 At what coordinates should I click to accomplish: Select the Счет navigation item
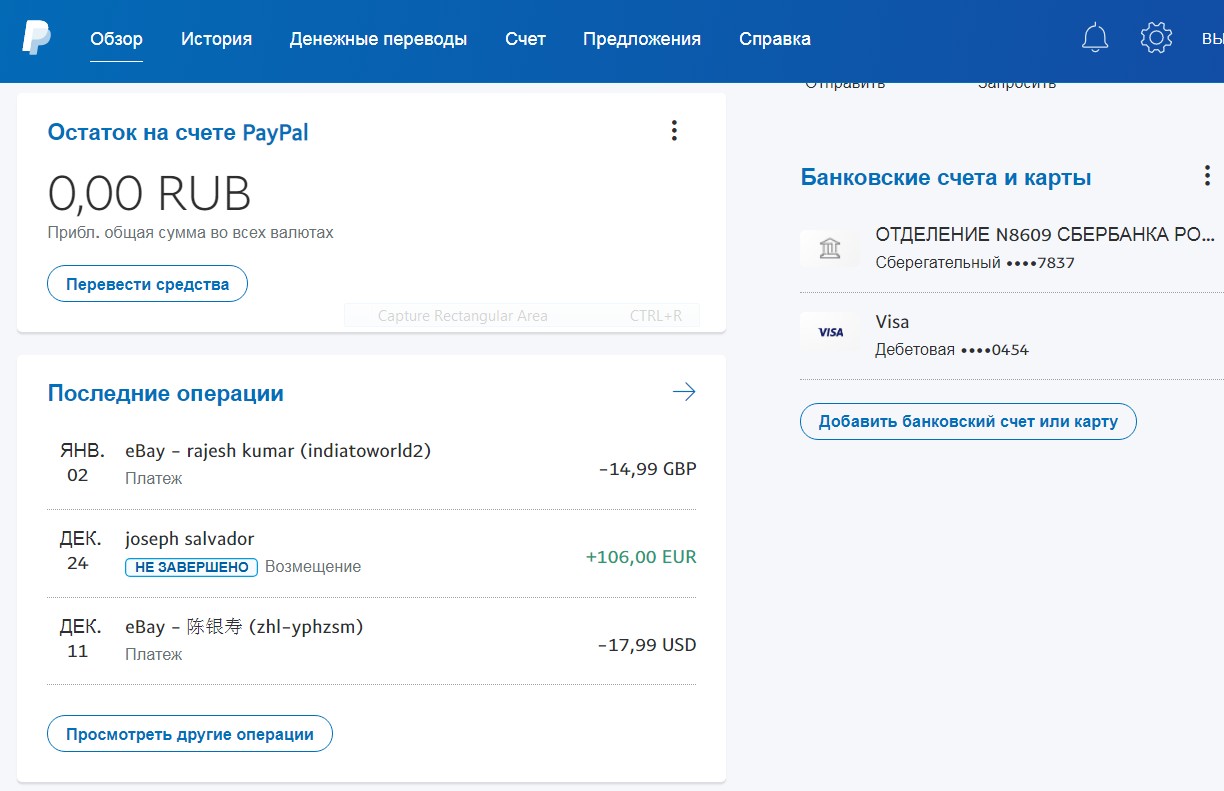[x=525, y=39]
